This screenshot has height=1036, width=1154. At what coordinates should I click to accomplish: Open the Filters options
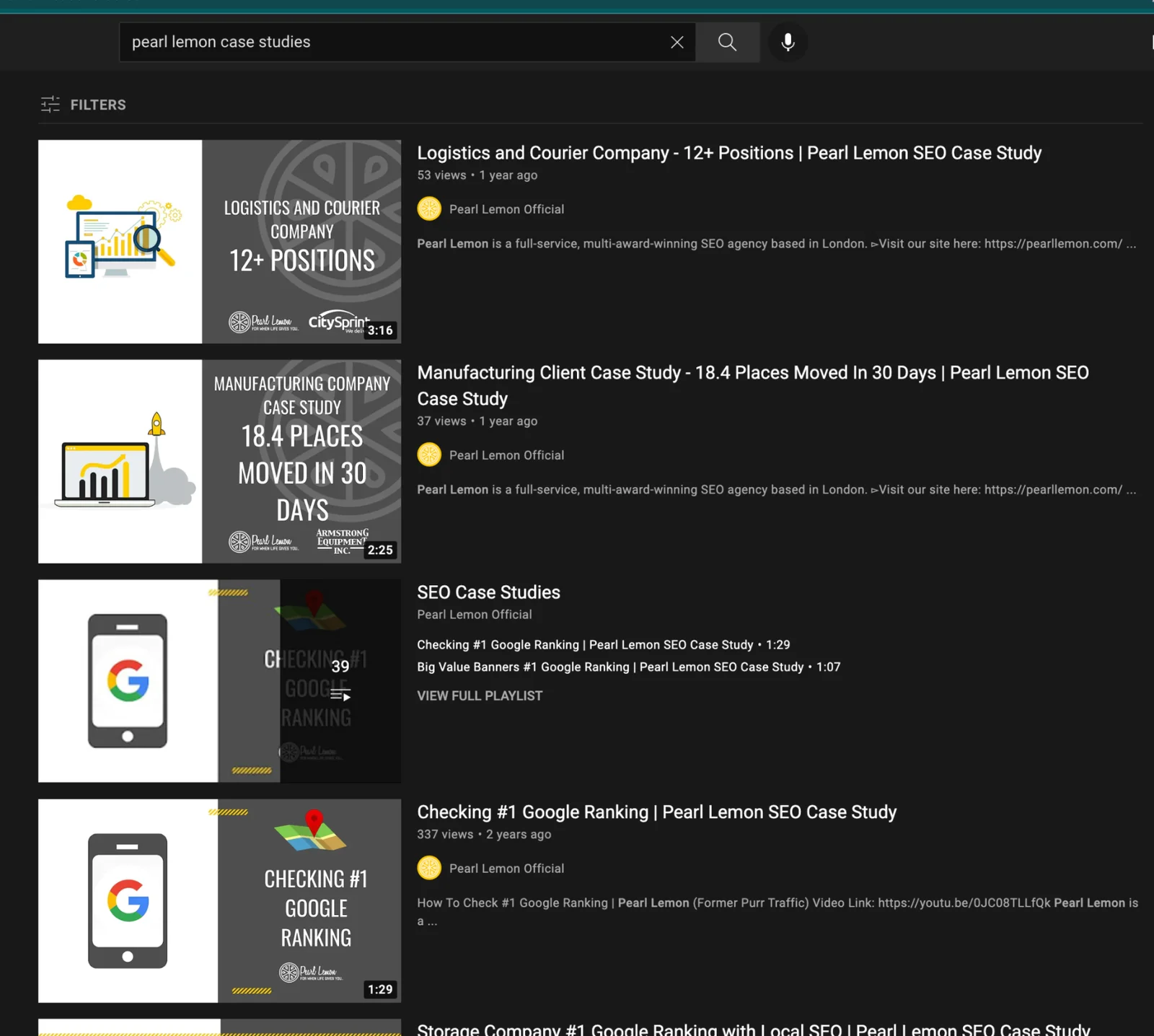[x=83, y=105]
